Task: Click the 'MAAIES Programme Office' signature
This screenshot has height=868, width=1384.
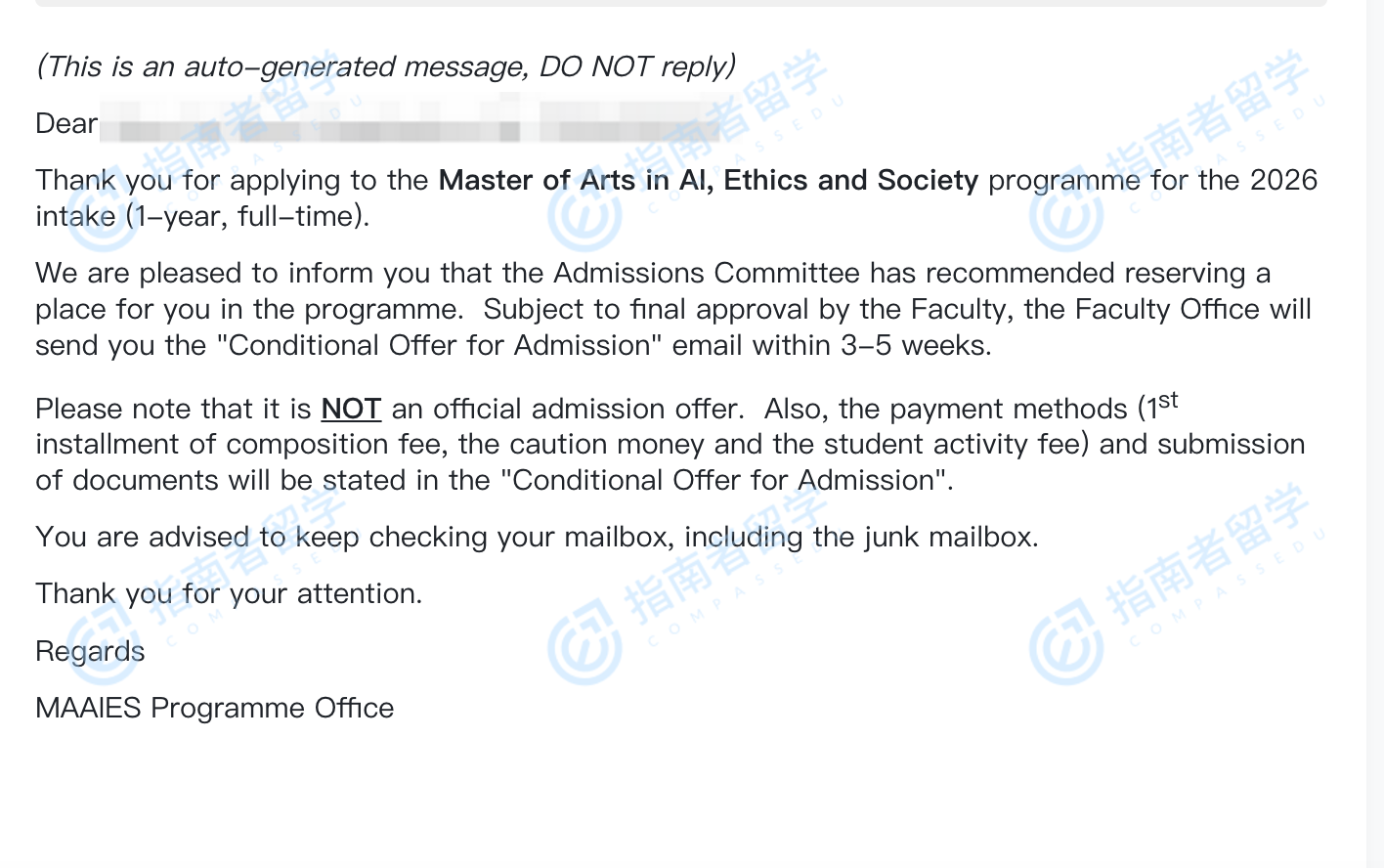Action: pyautogui.click(x=214, y=708)
